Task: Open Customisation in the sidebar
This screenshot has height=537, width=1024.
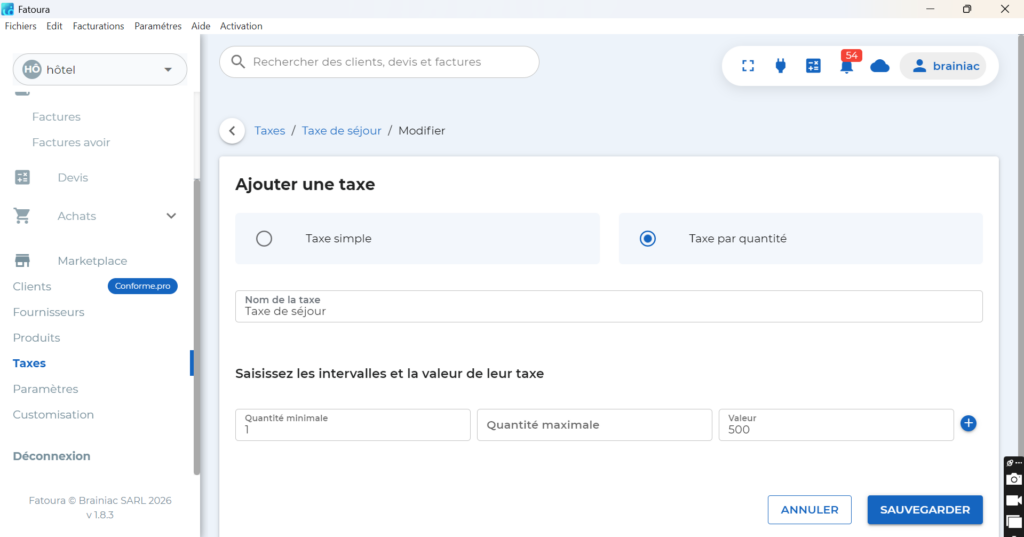Action: [x=54, y=415]
